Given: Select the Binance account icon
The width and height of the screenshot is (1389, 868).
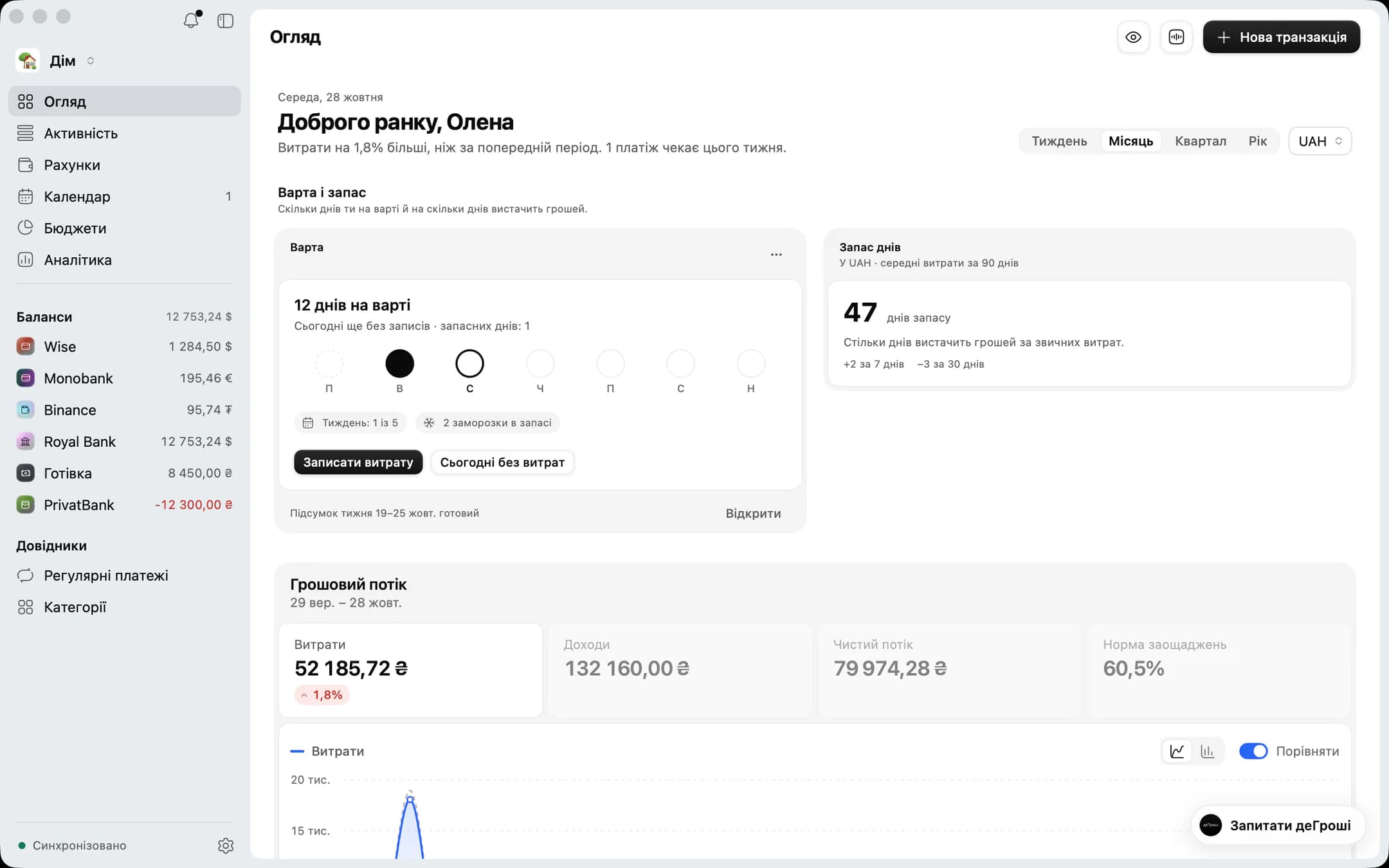Looking at the screenshot, I should tap(25, 410).
